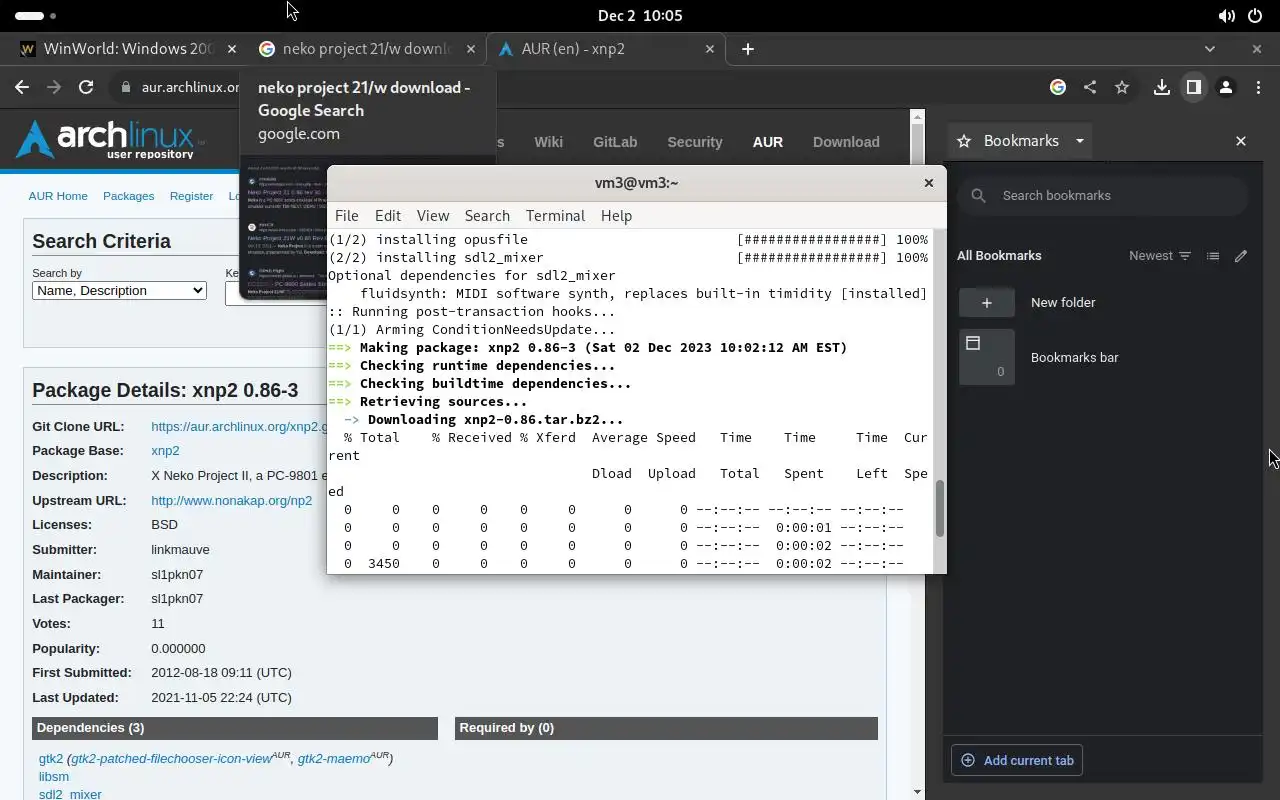The height and width of the screenshot is (800, 1280).
Task: Click the page scrollbar up arrow
Action: pyautogui.click(x=917, y=116)
